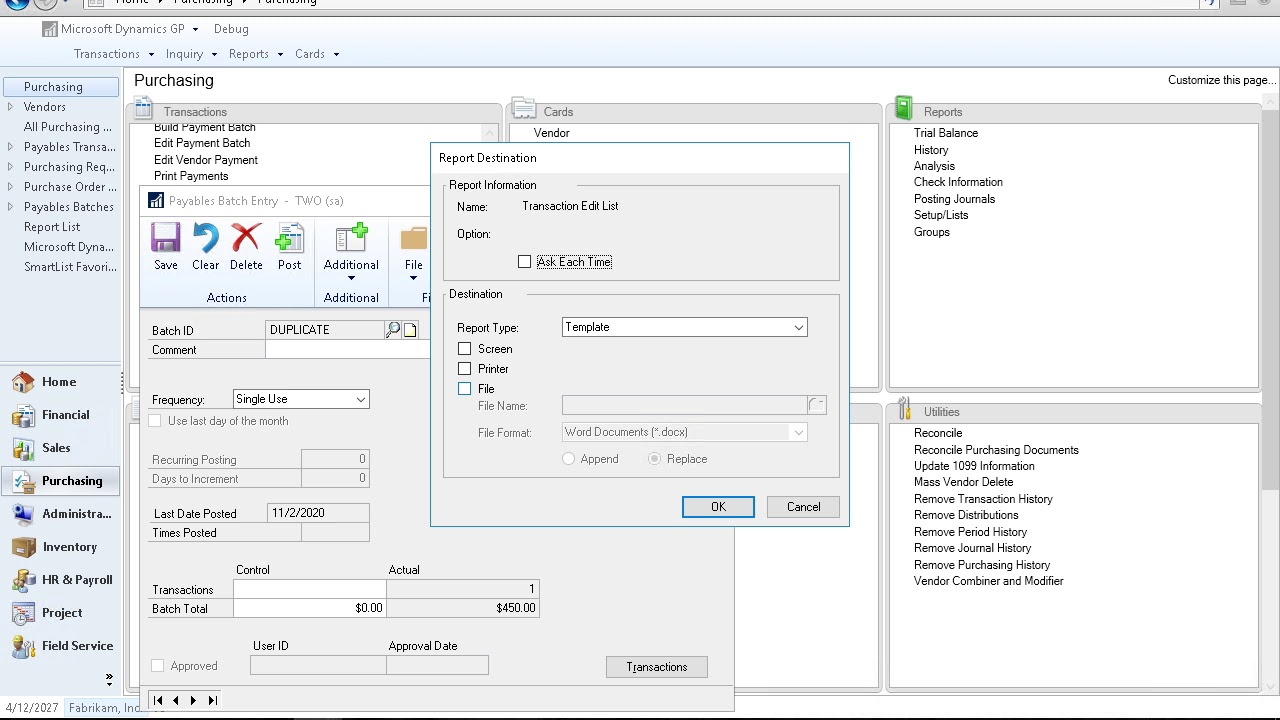Open the Field Service navigation button

pos(60,646)
